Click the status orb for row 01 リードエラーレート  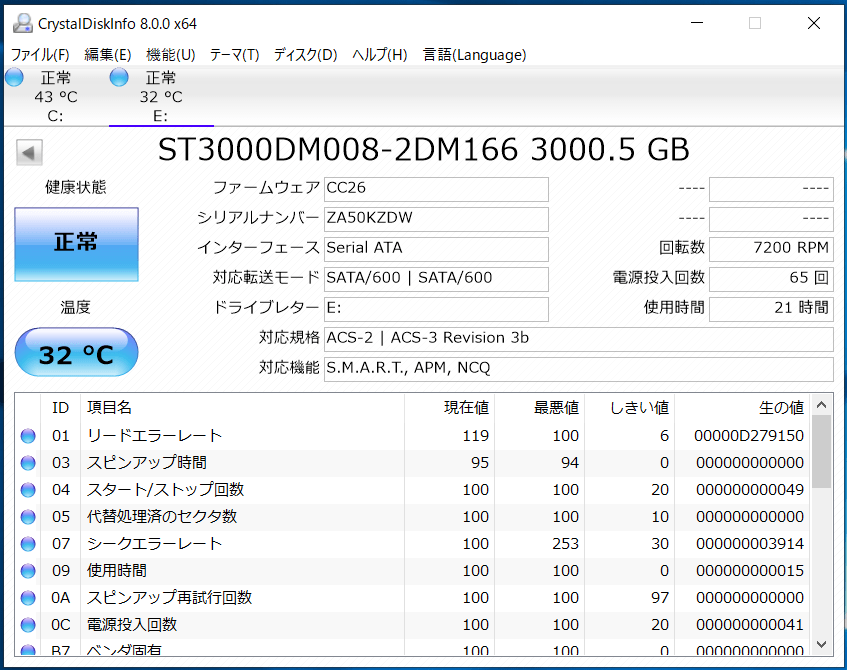(28, 436)
